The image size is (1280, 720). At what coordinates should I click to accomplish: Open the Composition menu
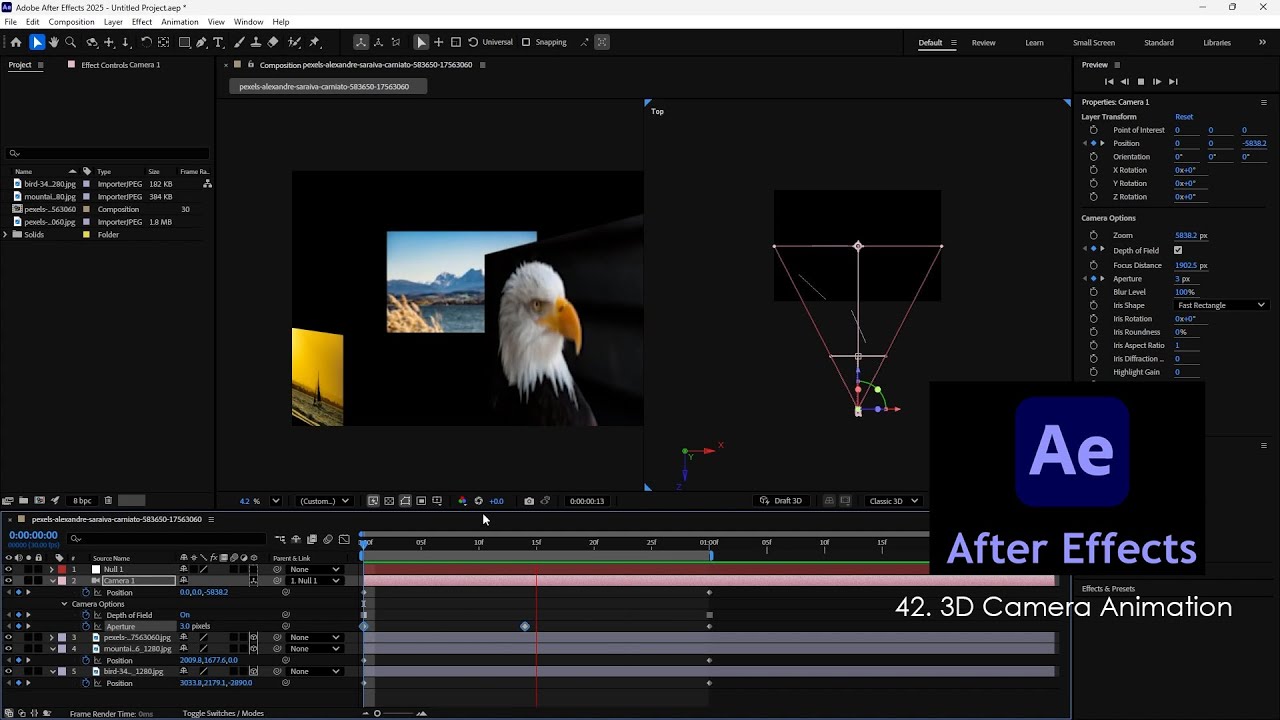[71, 22]
